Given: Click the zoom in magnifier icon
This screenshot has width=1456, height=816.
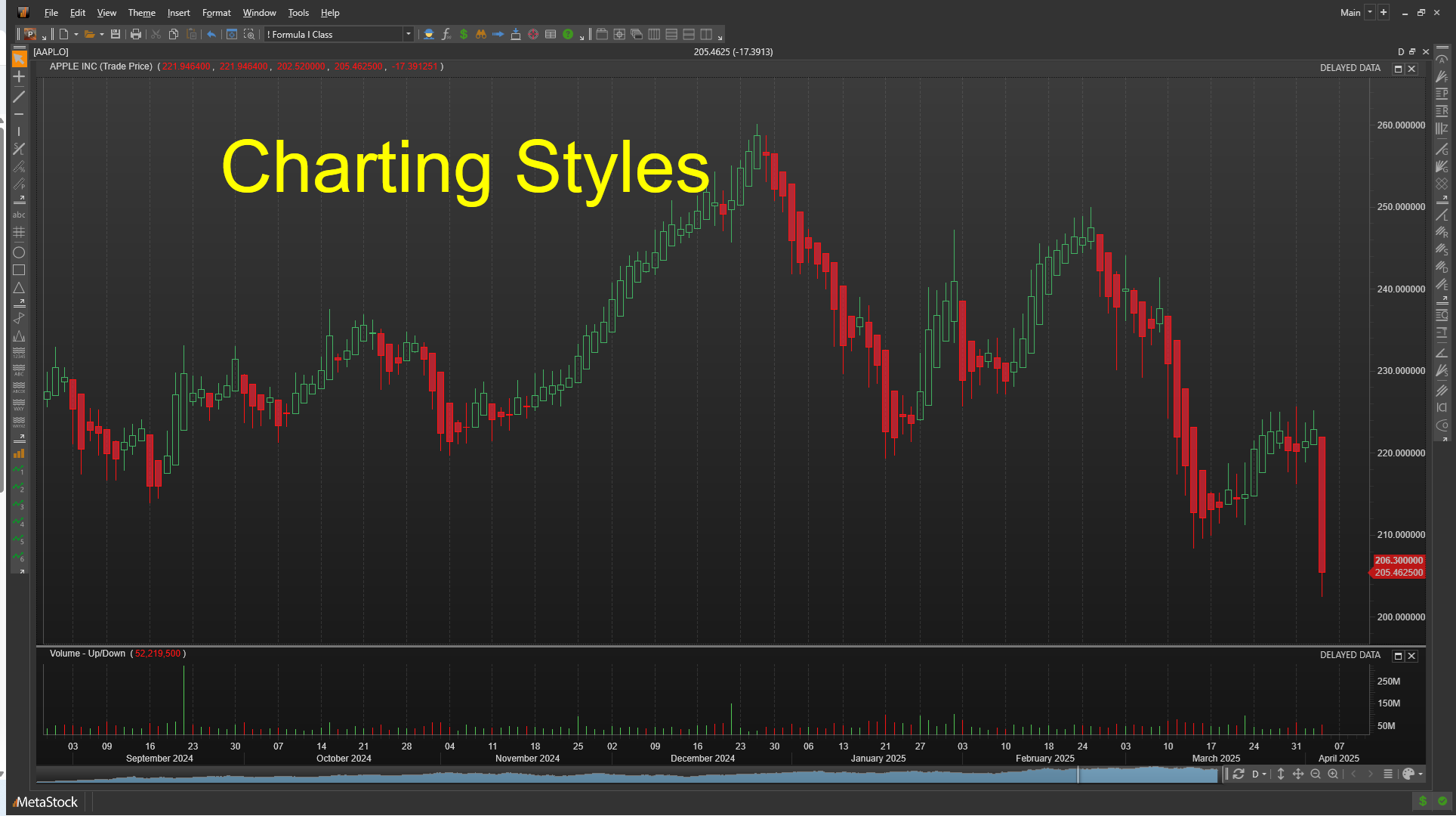Looking at the screenshot, I should tap(1333, 774).
